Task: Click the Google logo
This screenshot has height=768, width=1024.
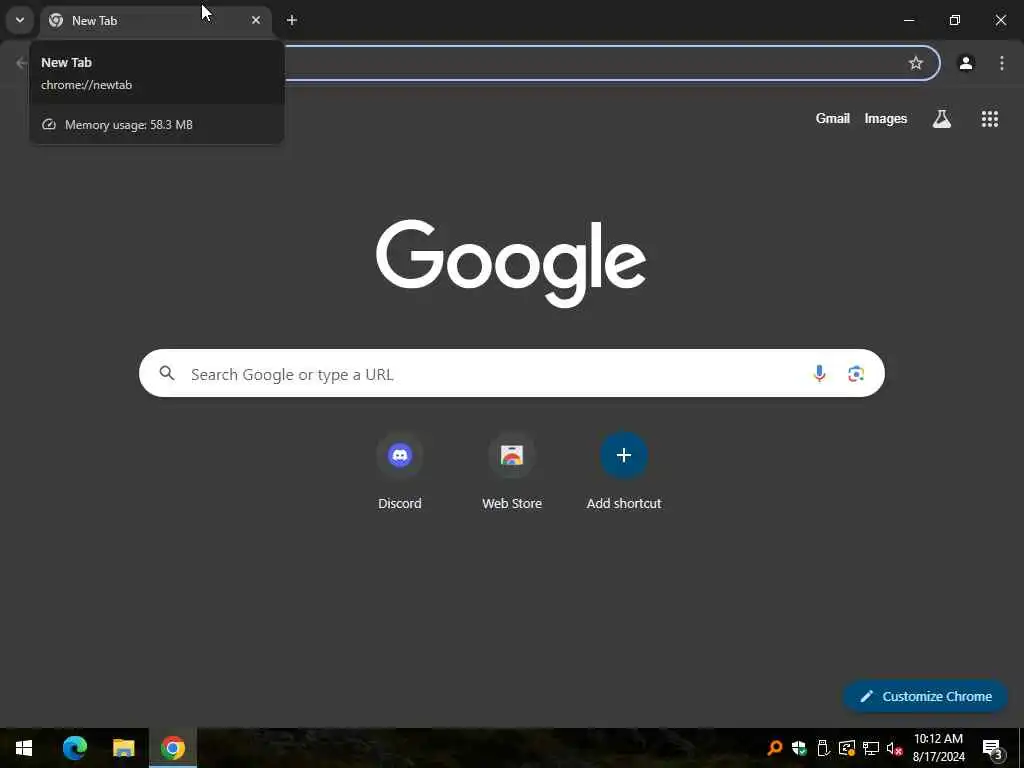Action: tap(511, 263)
